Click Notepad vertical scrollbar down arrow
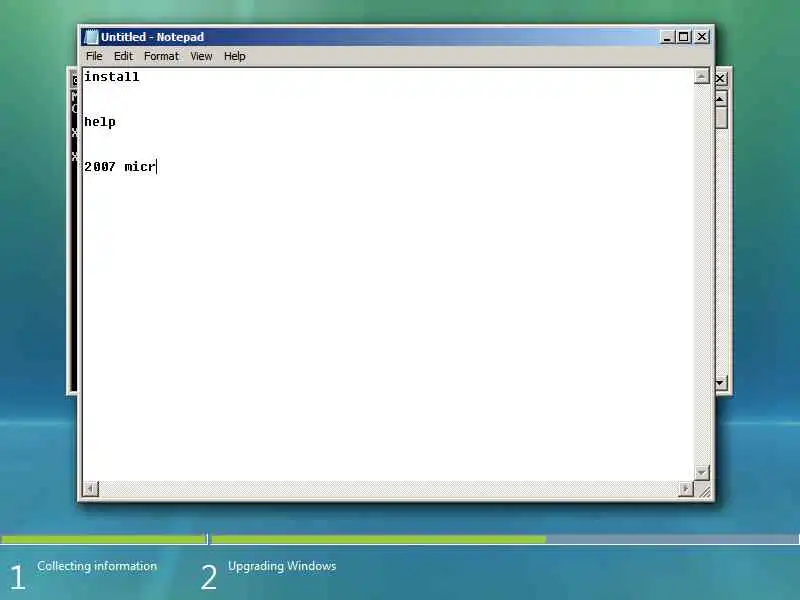The width and height of the screenshot is (800, 600). point(702,473)
